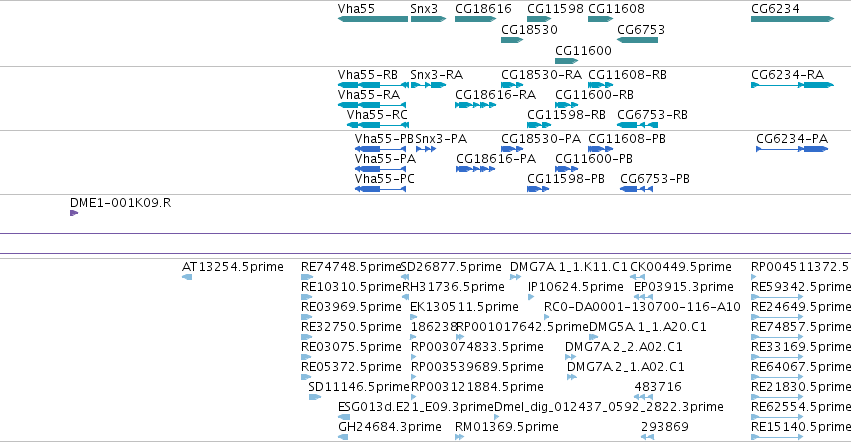
Task: Select the RH31736.5prime EST label
Action: tap(453, 286)
